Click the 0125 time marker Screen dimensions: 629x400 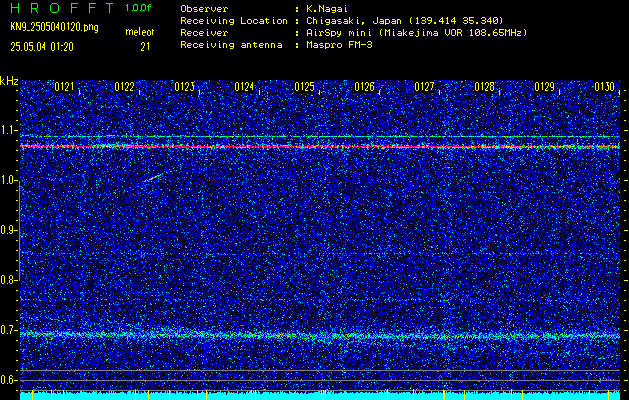[304, 87]
